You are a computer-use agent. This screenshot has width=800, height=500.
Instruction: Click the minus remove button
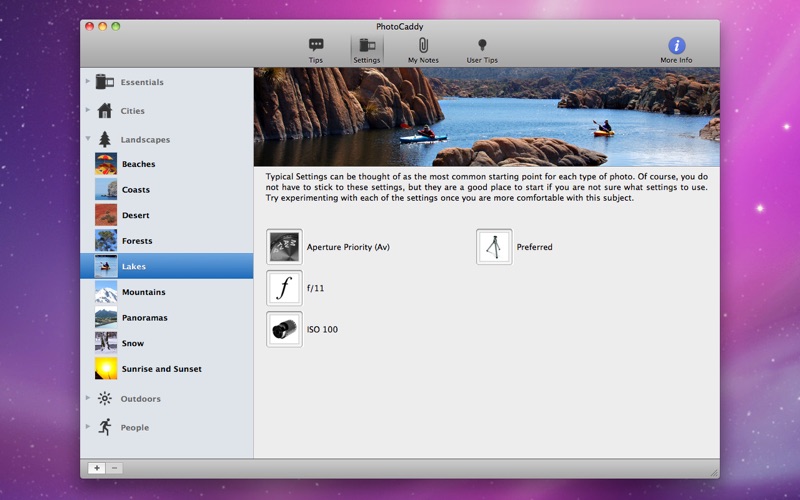(114, 468)
